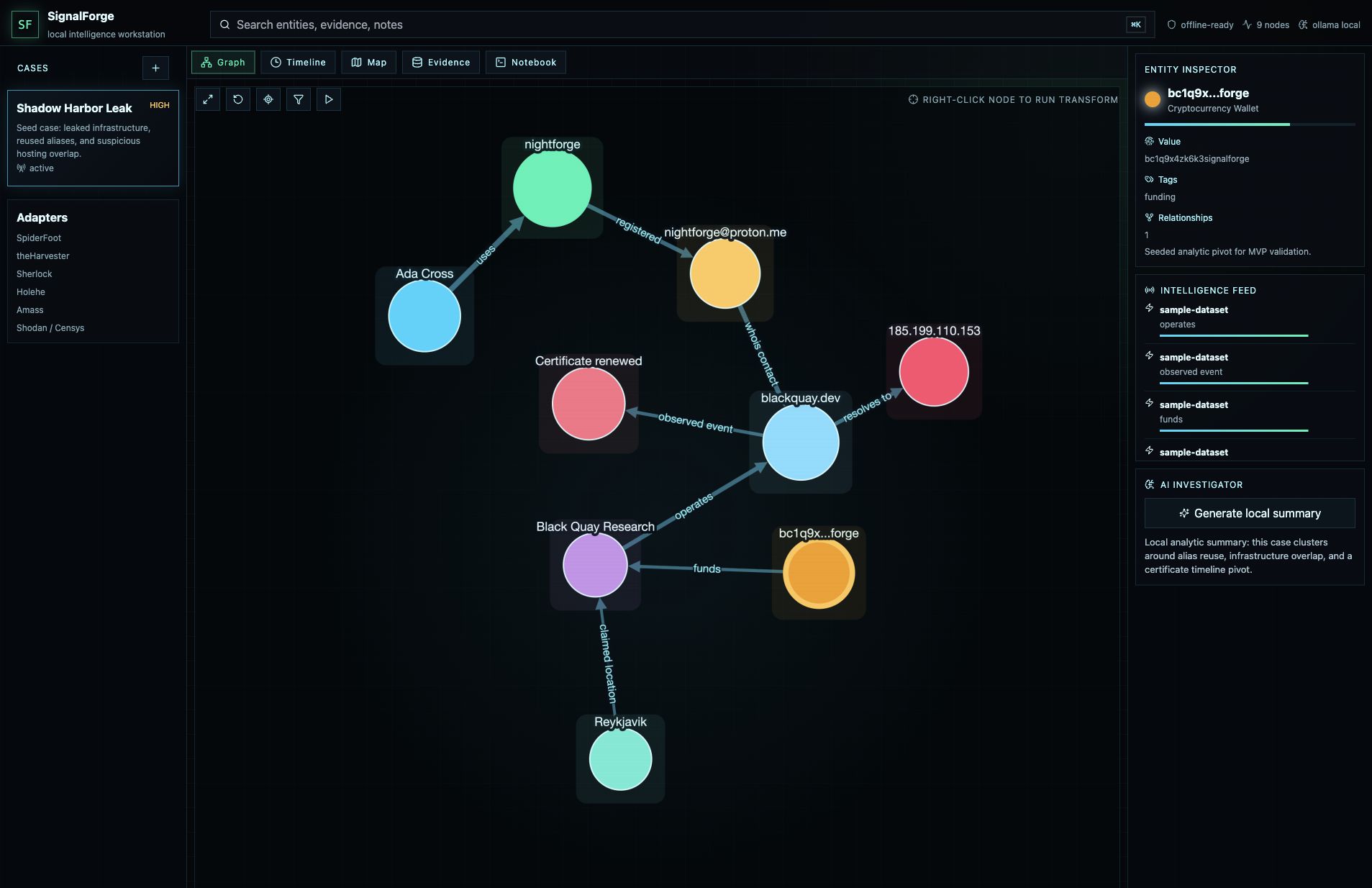
Task: Click the 'claimed location' edge label
Action: point(608,663)
